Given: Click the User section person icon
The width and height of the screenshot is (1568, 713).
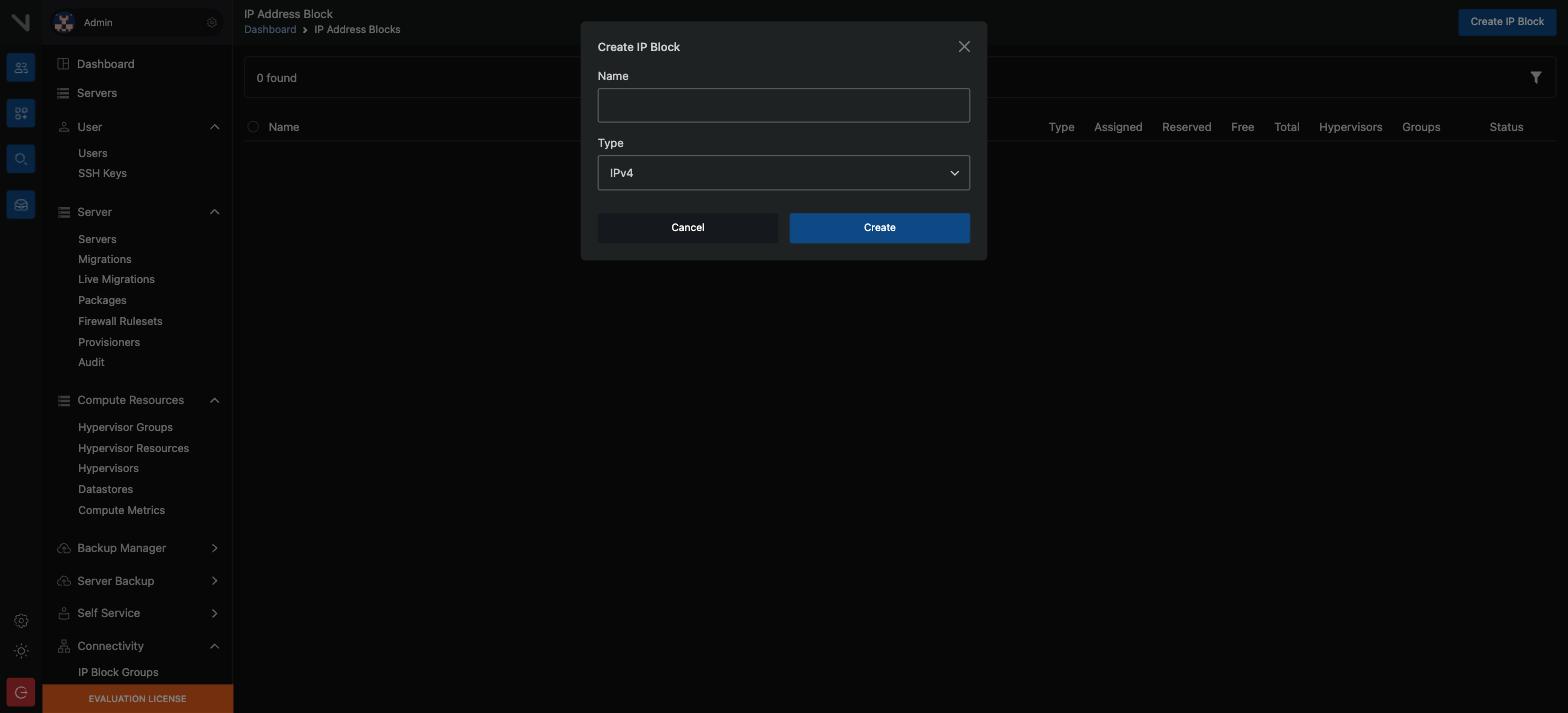Looking at the screenshot, I should [x=64, y=127].
